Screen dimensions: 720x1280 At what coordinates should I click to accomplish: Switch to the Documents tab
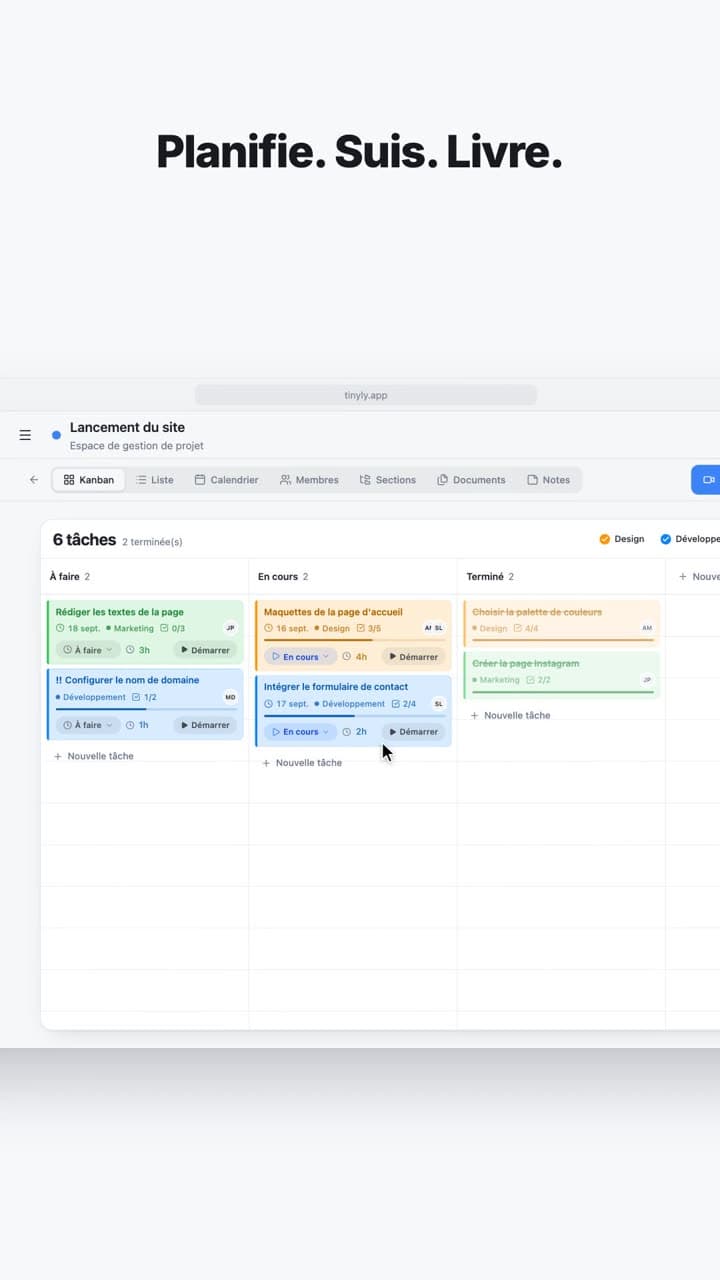coord(471,480)
